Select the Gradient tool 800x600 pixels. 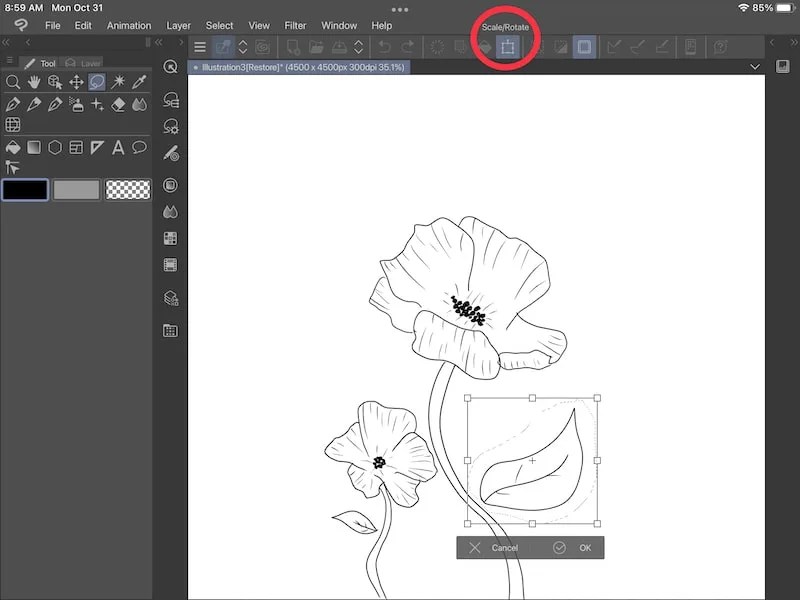(34, 148)
